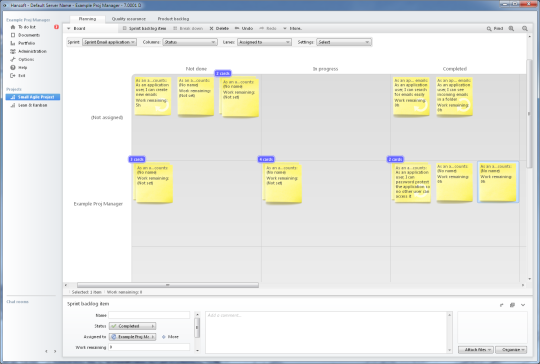
Task: Open the More toolbar menu
Action: [x=292, y=29]
